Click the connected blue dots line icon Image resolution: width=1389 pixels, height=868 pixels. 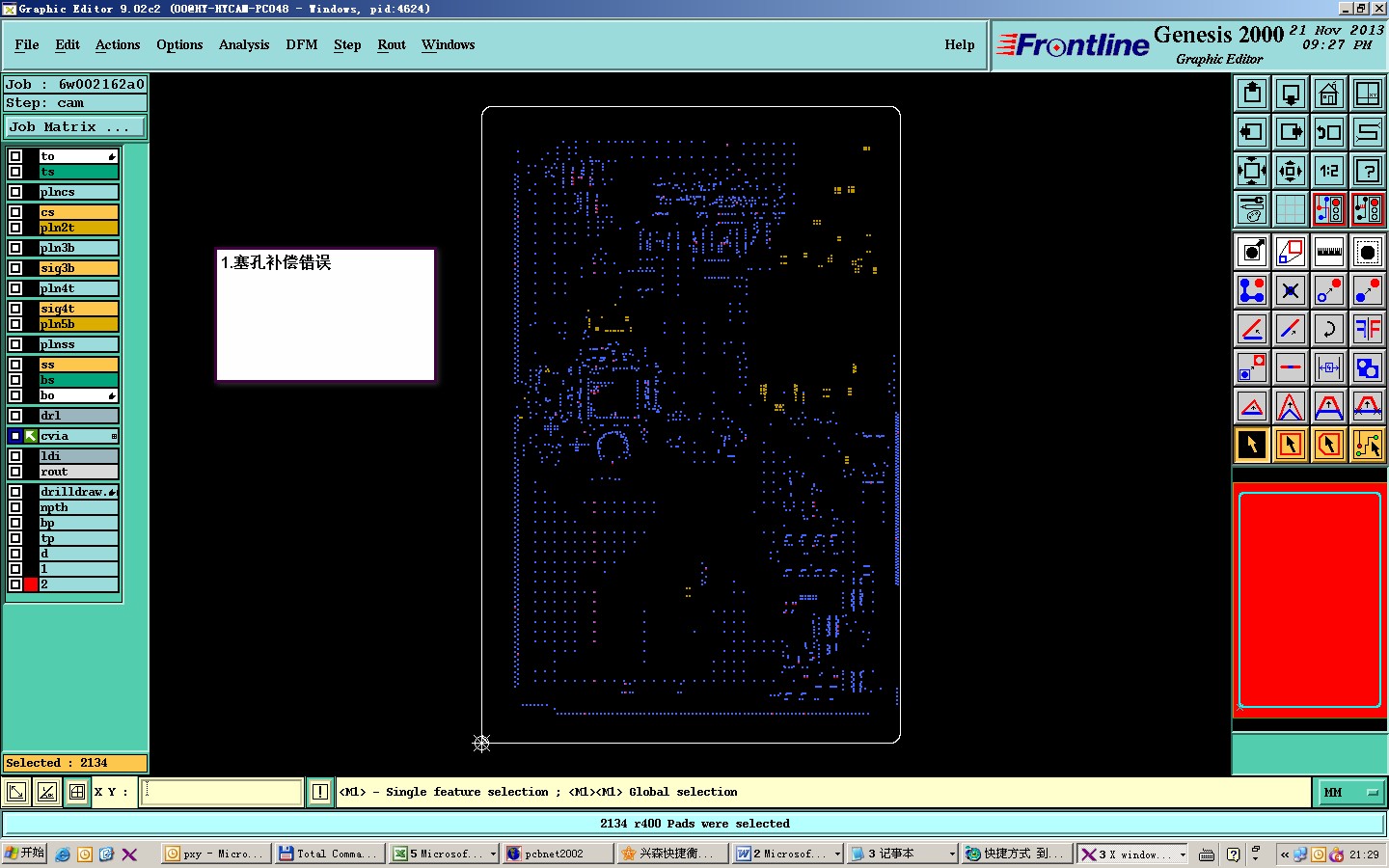1252,290
